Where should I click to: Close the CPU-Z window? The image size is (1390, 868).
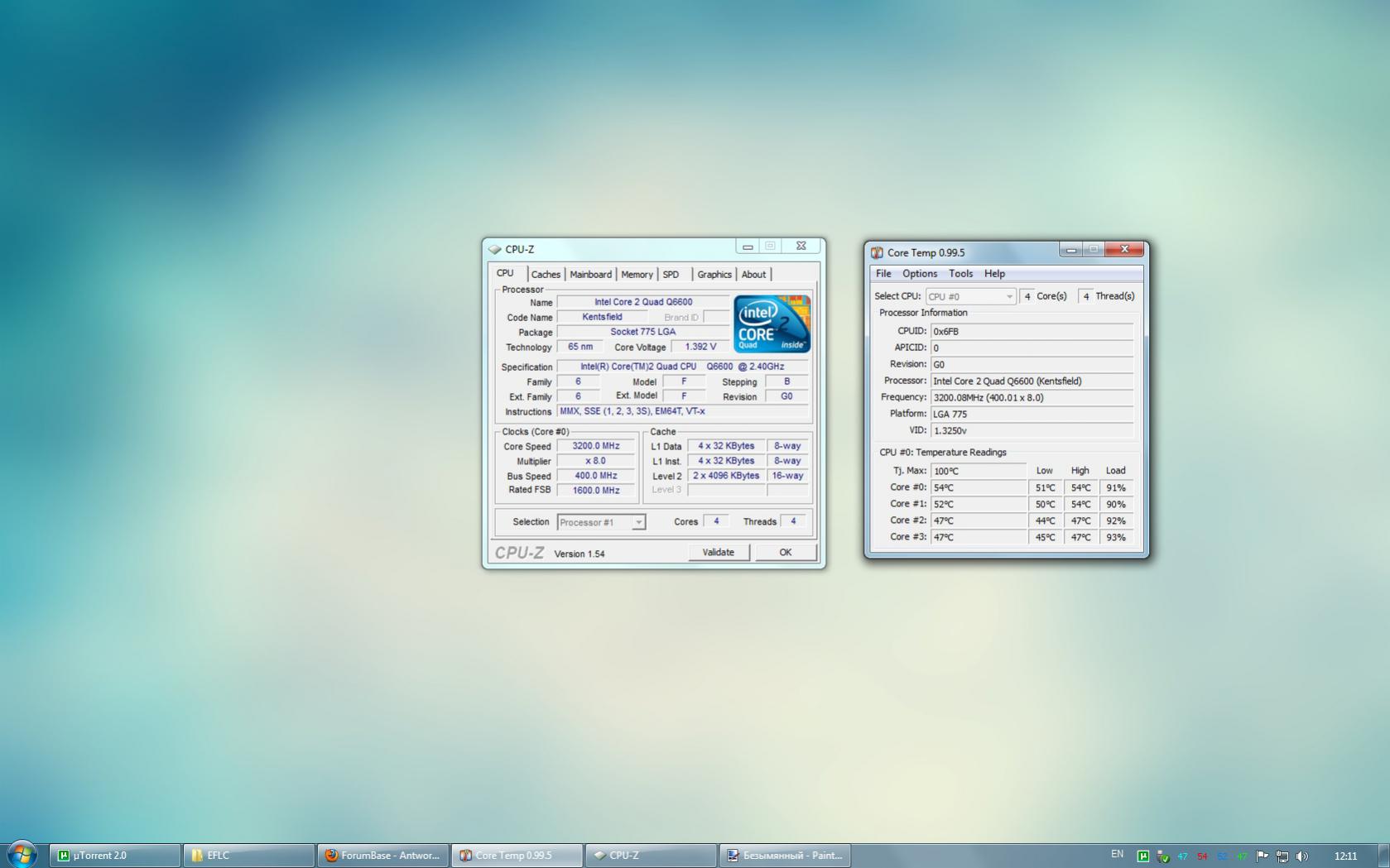tap(801, 246)
